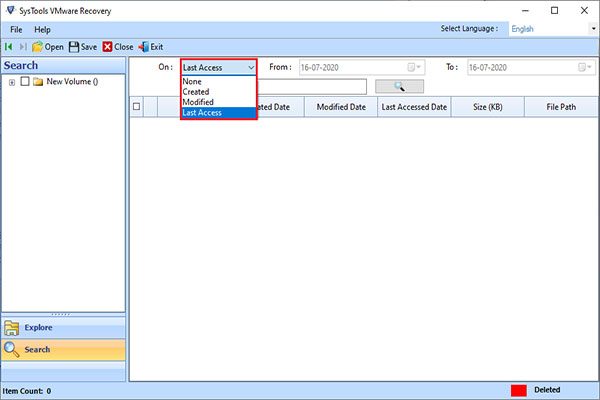
Task: Minimize the VMware Recovery window
Action: pos(525,11)
